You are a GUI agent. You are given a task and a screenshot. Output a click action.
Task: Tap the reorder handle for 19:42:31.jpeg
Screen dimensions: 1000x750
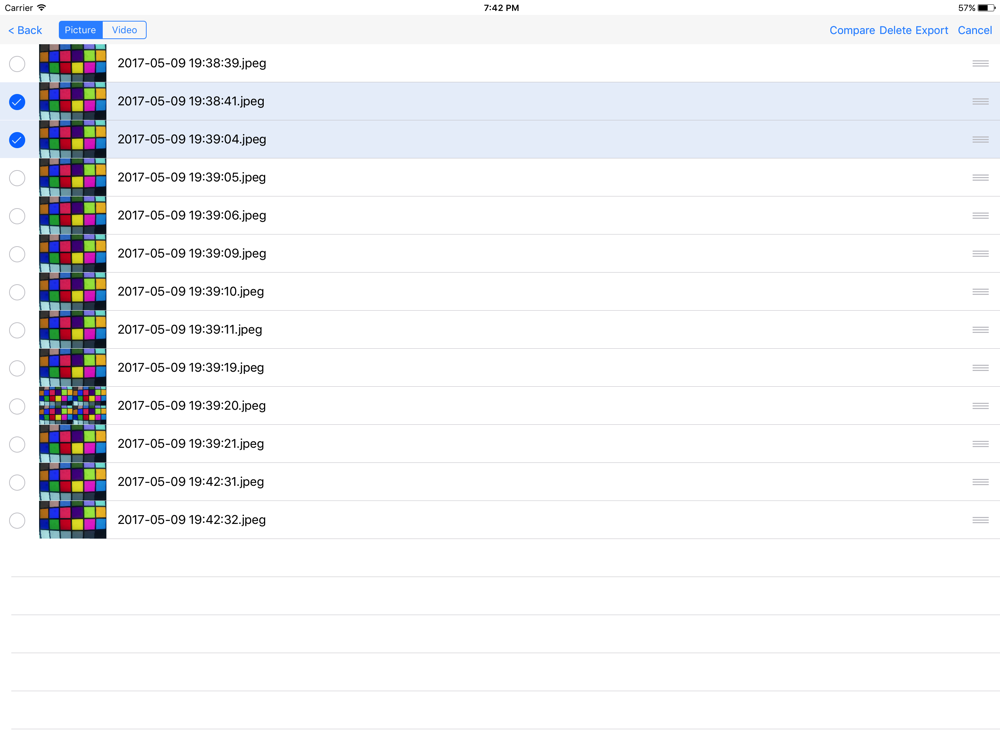(x=980, y=482)
